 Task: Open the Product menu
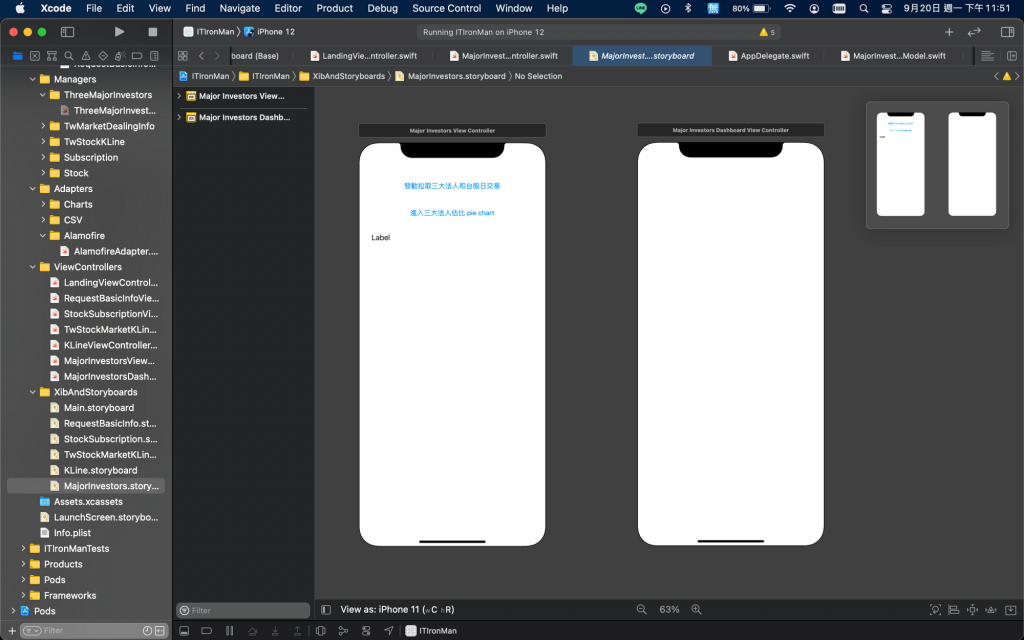pos(334,8)
